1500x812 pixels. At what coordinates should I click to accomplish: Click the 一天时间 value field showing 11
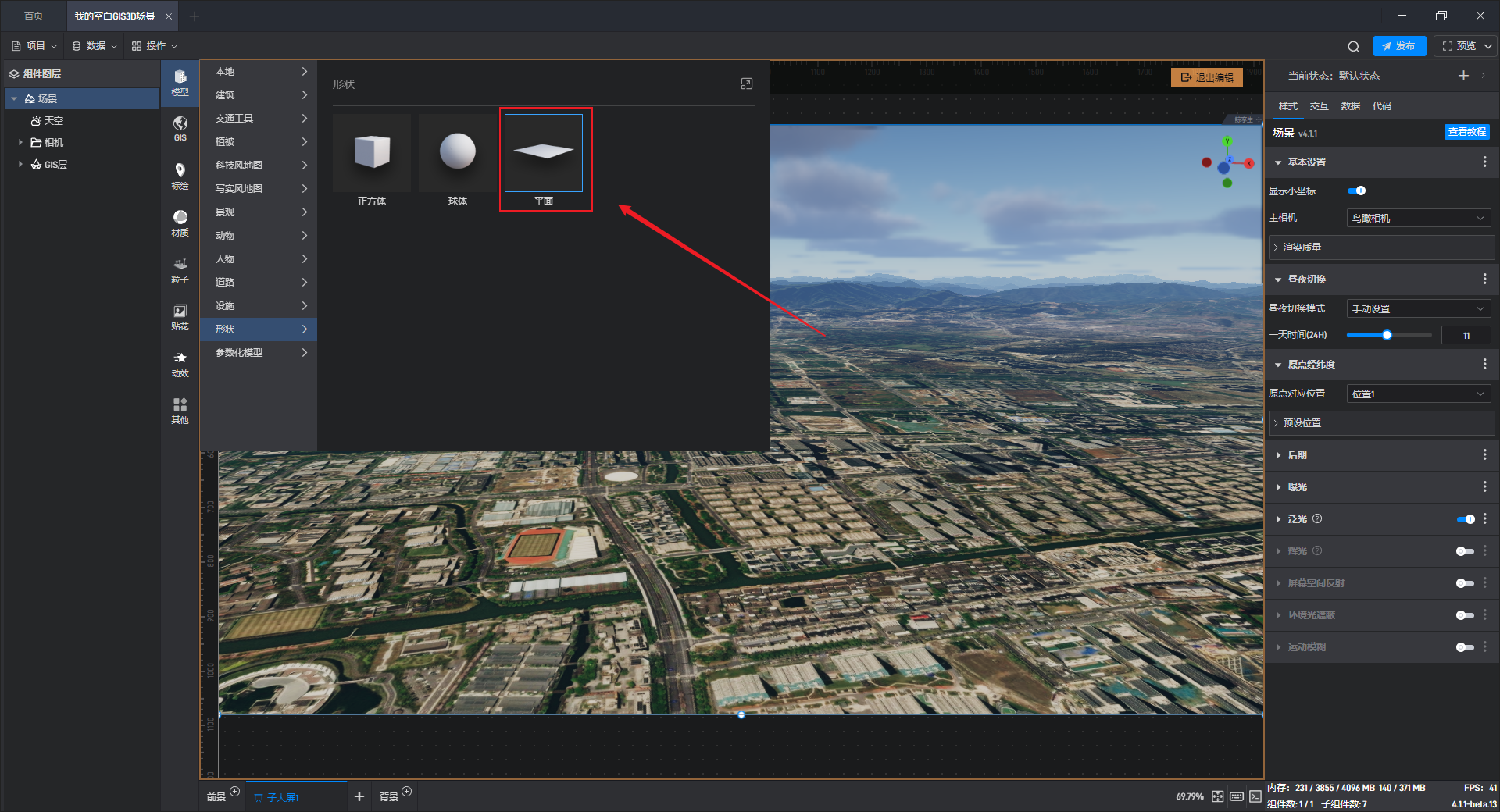tap(1466, 335)
